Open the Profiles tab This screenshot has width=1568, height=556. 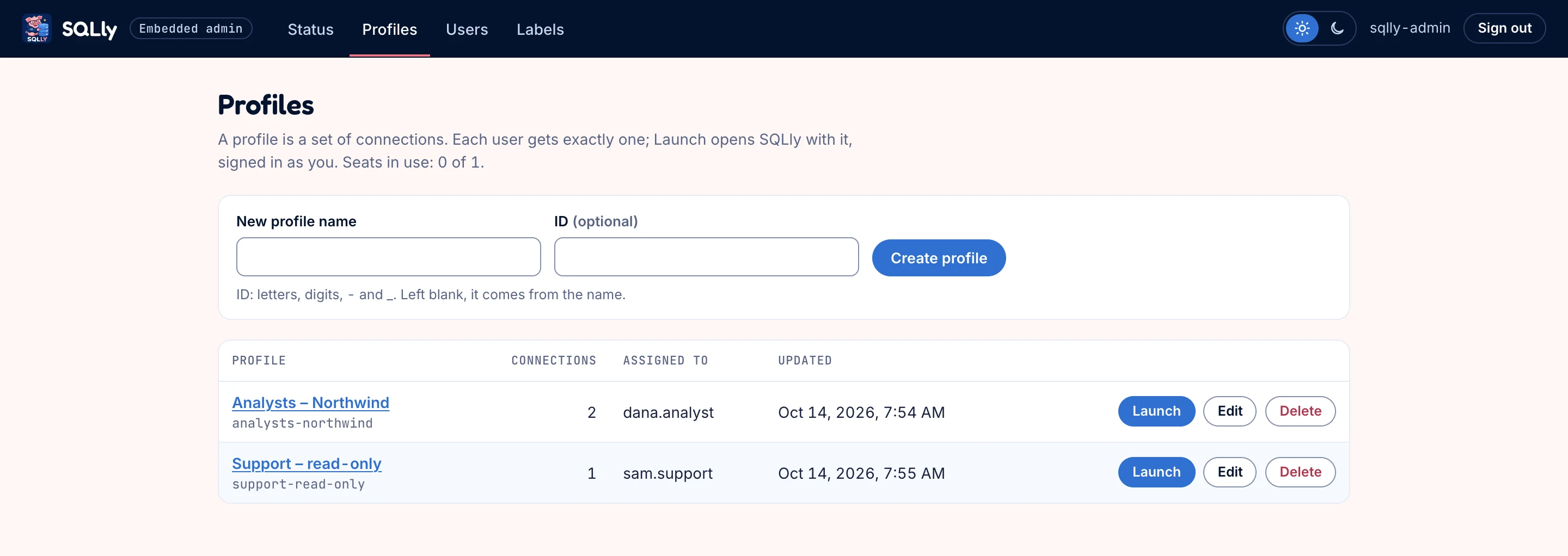point(390,29)
